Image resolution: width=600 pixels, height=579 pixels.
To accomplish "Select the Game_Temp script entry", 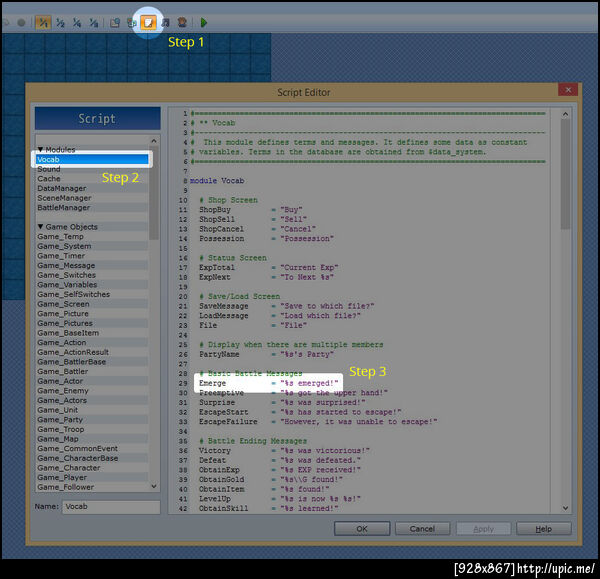I will click(92, 236).
